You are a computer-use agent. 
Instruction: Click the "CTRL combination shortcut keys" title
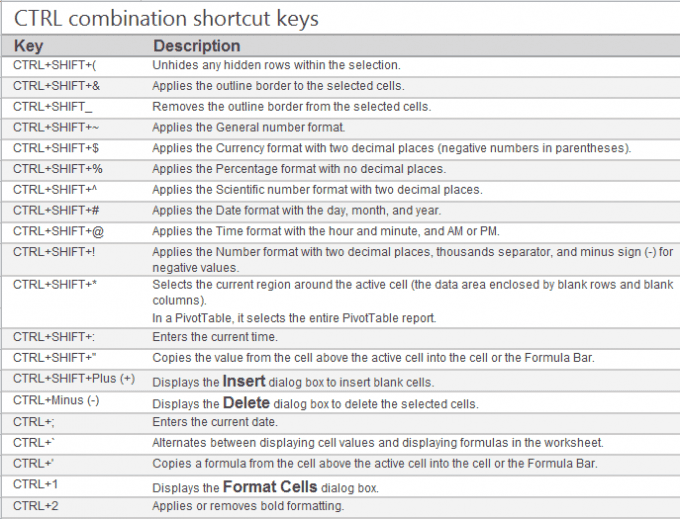click(165, 19)
